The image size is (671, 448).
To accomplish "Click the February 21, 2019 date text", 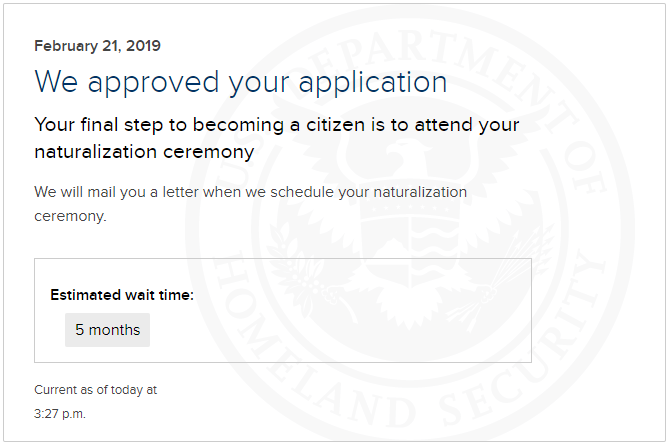I will pyautogui.click(x=98, y=46).
